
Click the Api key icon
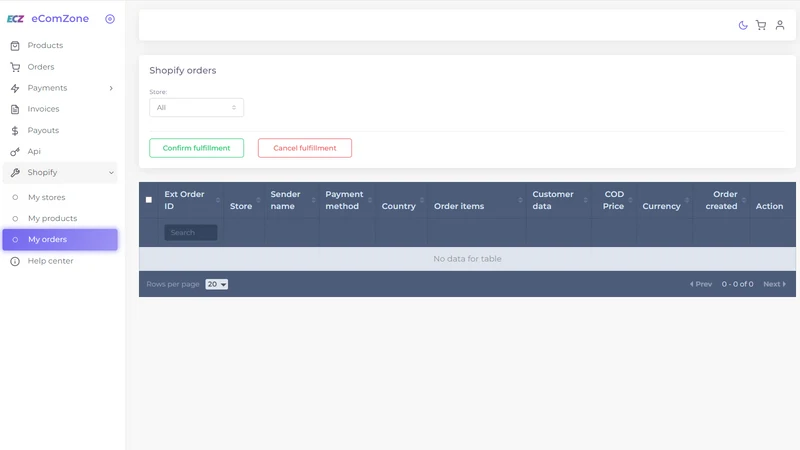click(x=15, y=152)
